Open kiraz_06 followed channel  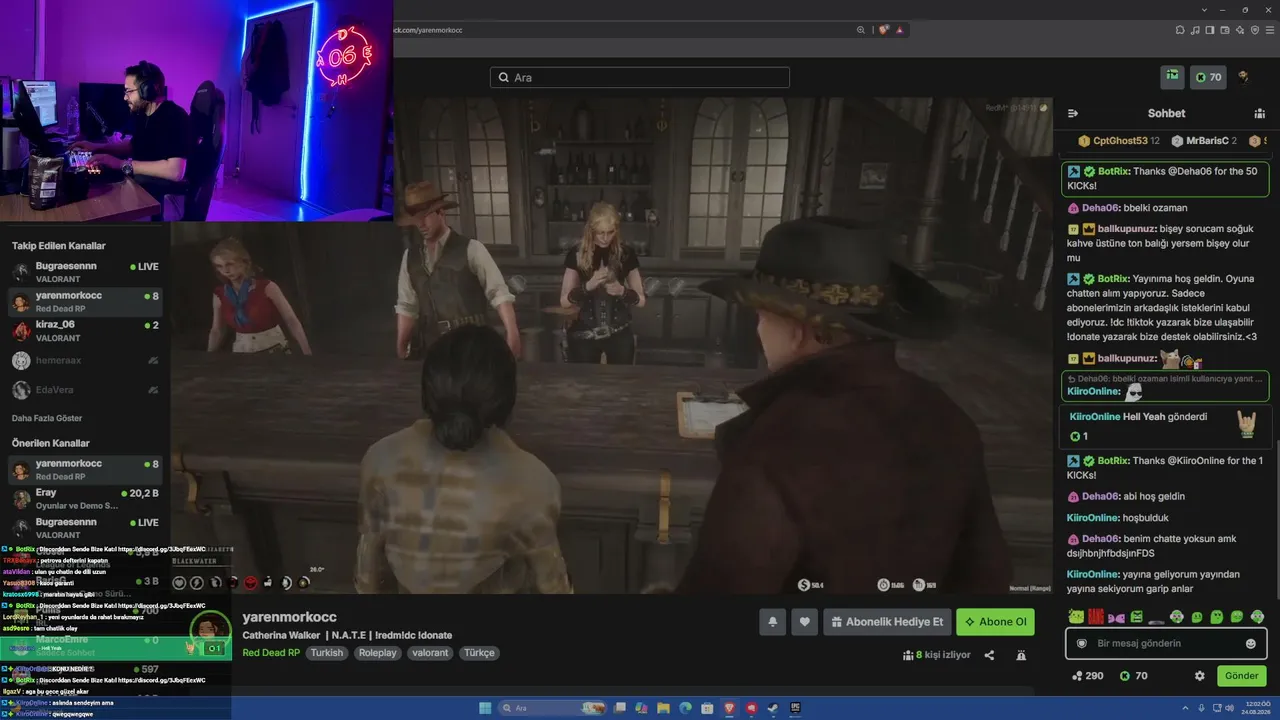(85, 331)
